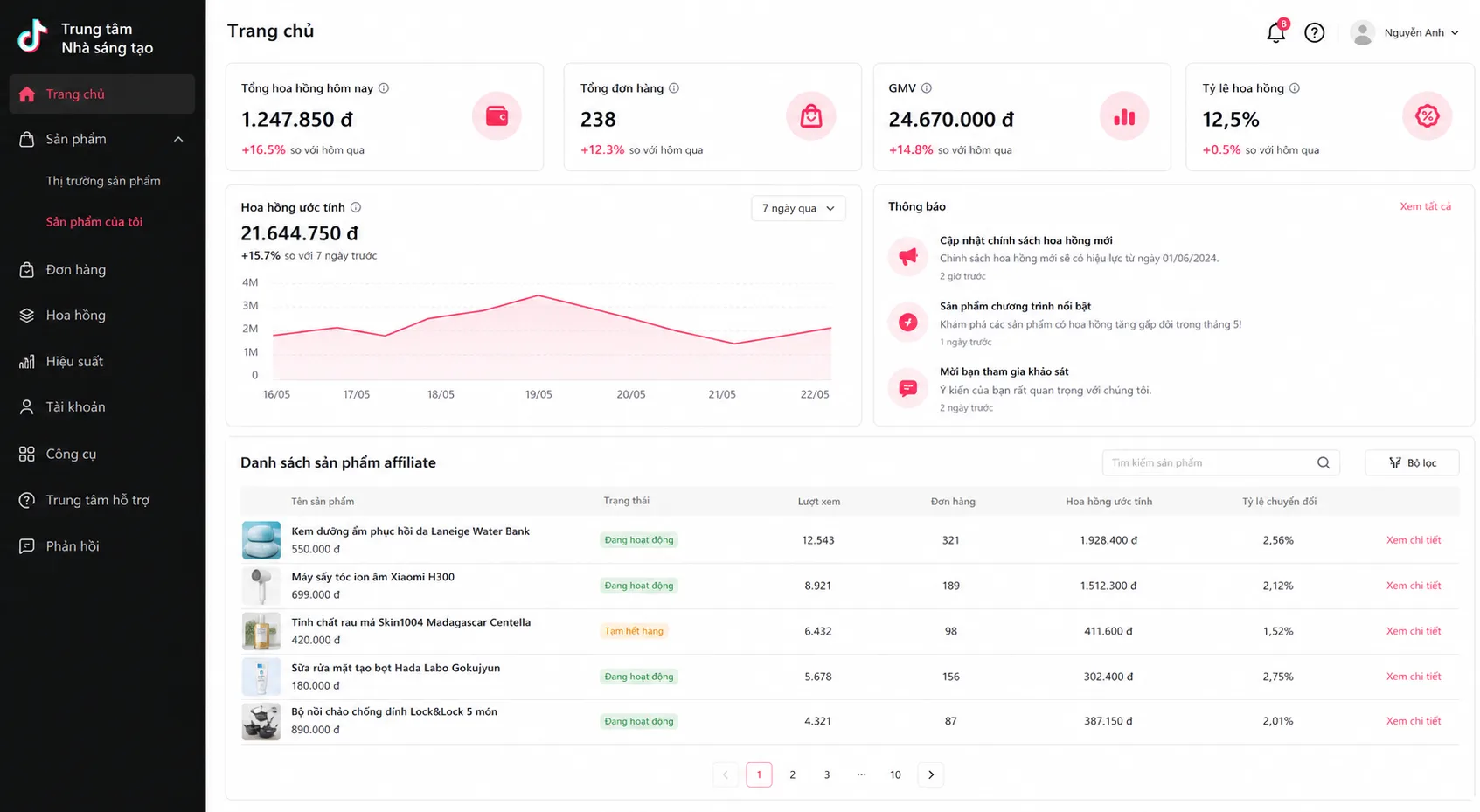Click the Tìm kiếm sản phẩm search field
The height and width of the screenshot is (812, 1480).
1221,462
